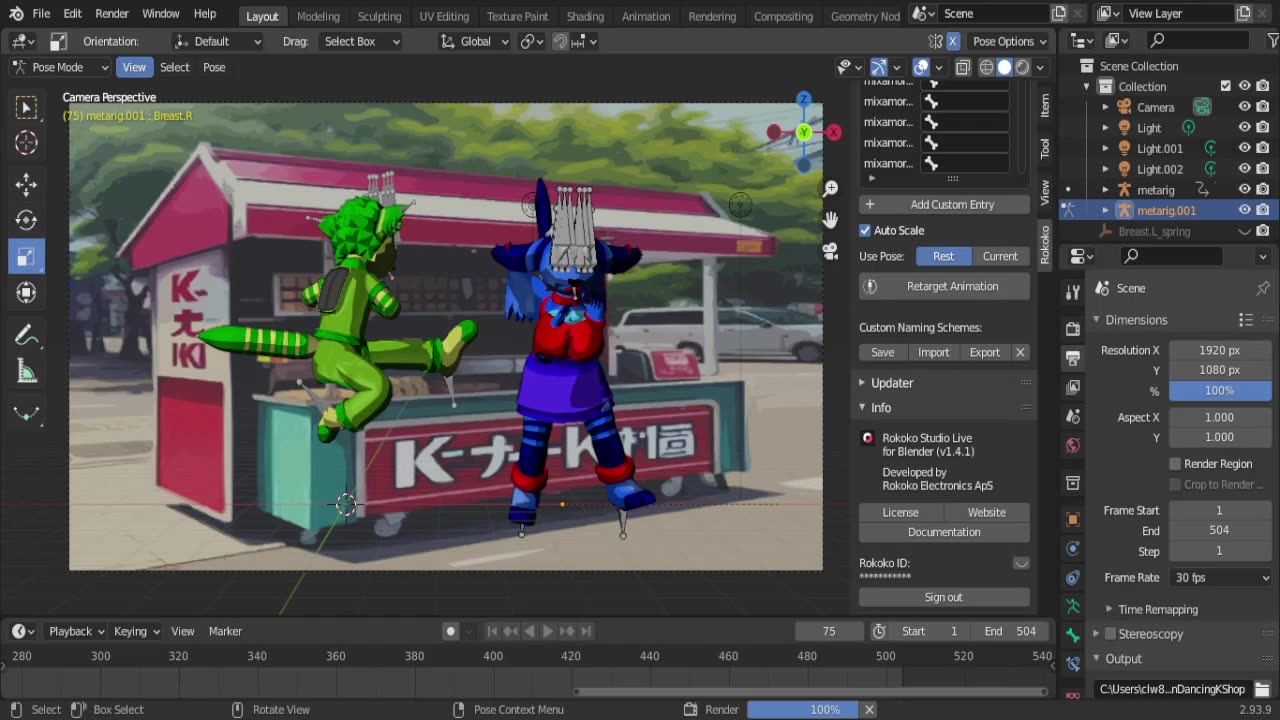The image size is (1280, 720).
Task: Open the Pose Mode dropdown
Action: tap(60, 67)
